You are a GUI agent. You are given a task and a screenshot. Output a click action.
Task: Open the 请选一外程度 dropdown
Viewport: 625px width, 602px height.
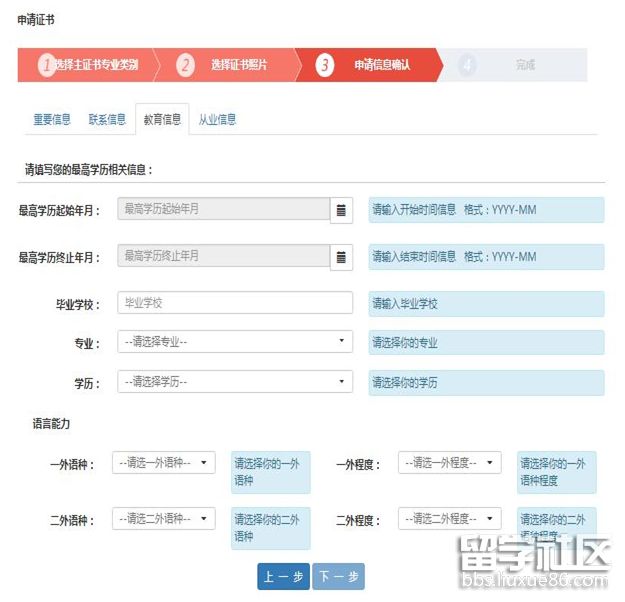[x=449, y=463]
